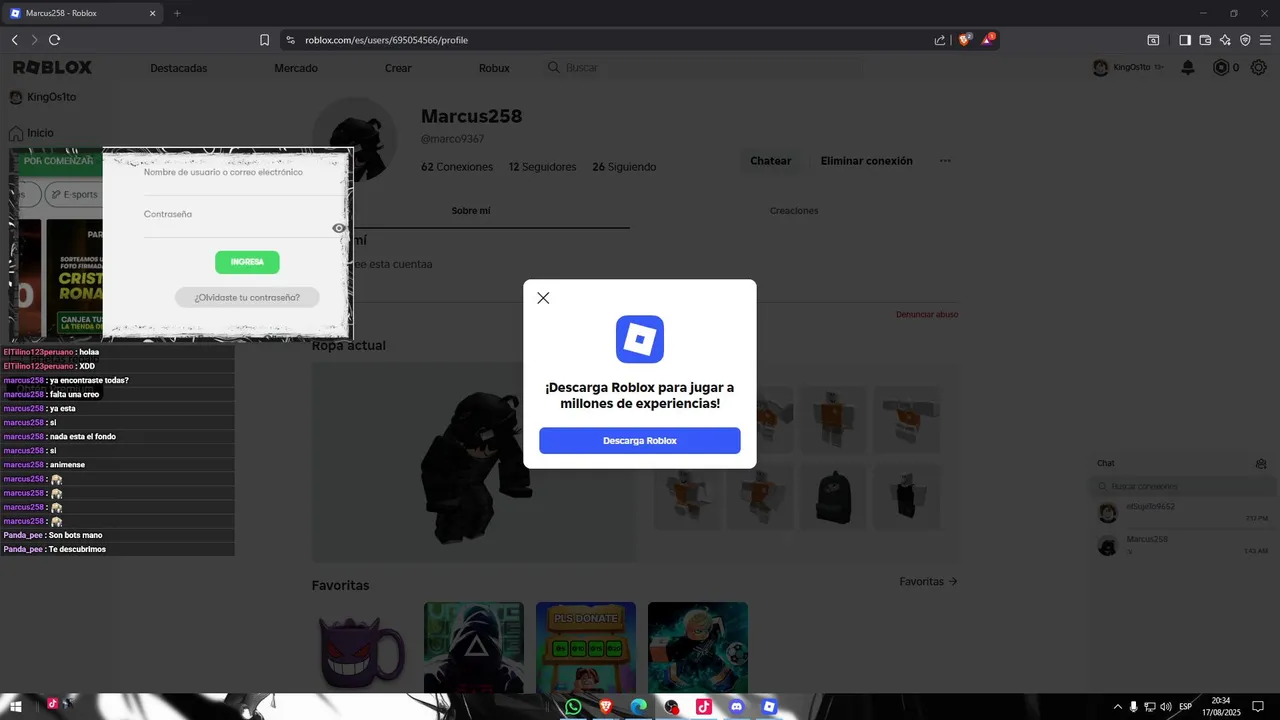Click Denunciar abuso link

coord(927,315)
